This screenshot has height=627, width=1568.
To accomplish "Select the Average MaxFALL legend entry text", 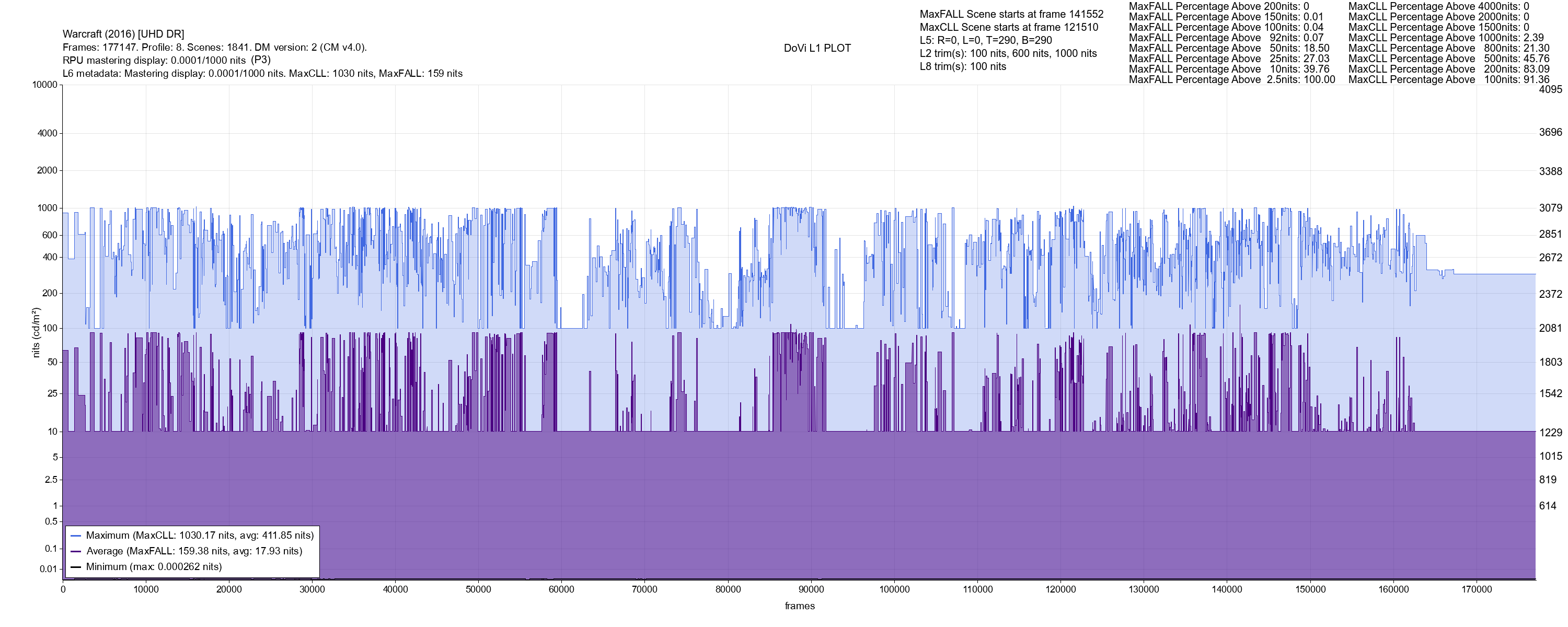I will tap(194, 552).
